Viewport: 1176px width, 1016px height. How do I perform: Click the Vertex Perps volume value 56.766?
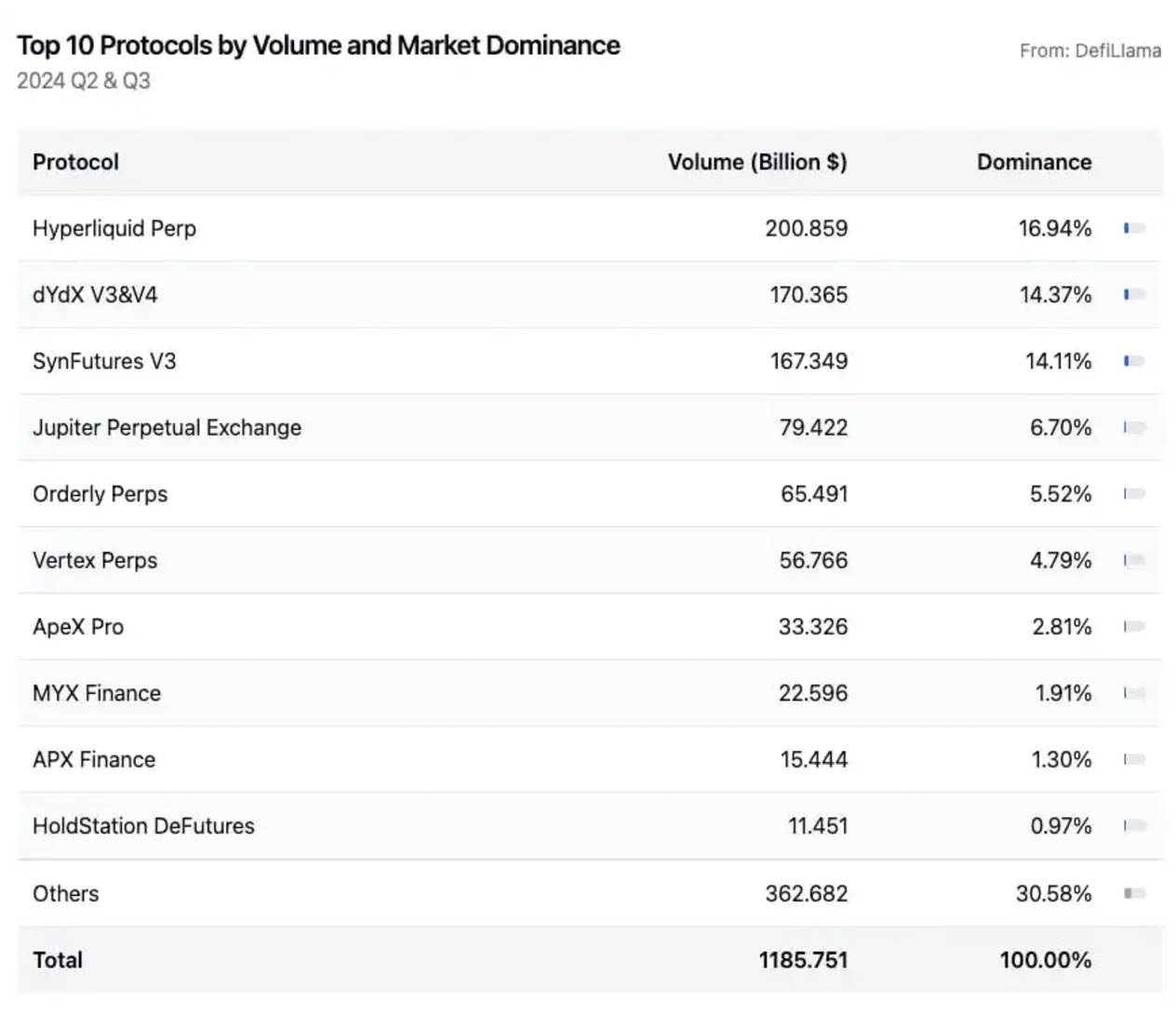pyautogui.click(x=813, y=561)
